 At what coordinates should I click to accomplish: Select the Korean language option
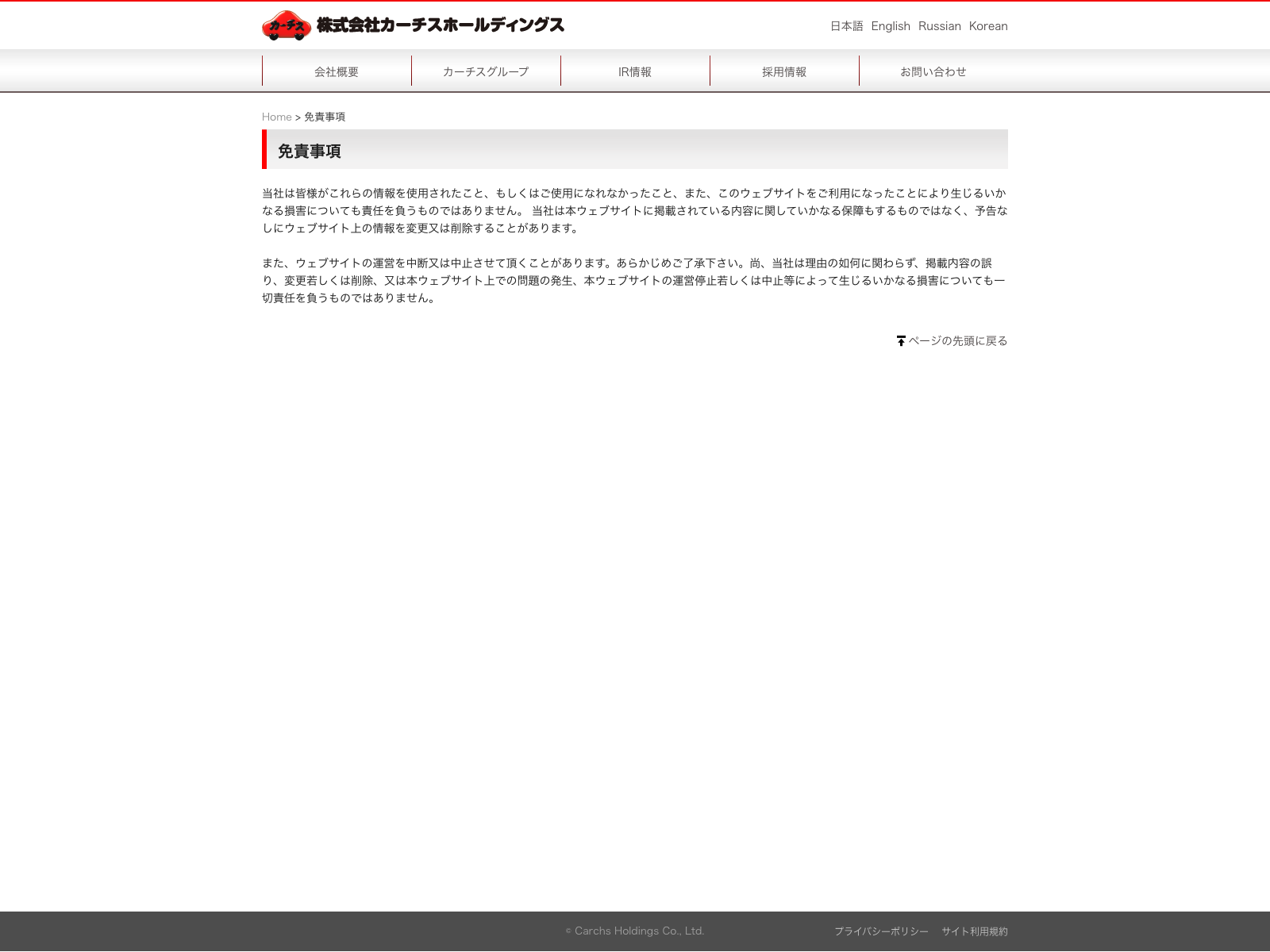pyautogui.click(x=987, y=26)
